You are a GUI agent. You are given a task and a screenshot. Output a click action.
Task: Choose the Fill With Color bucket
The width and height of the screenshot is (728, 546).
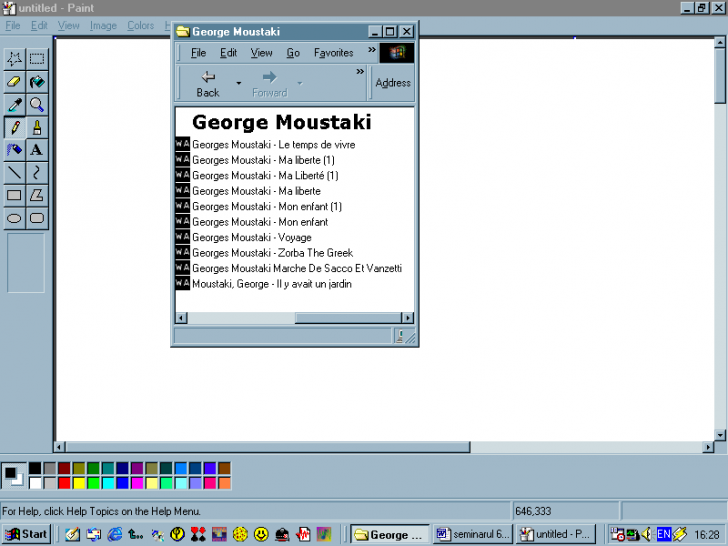(37, 82)
